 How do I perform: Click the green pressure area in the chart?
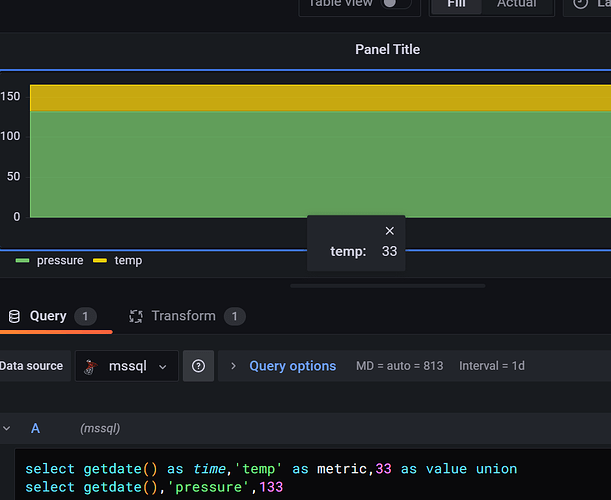point(320,164)
